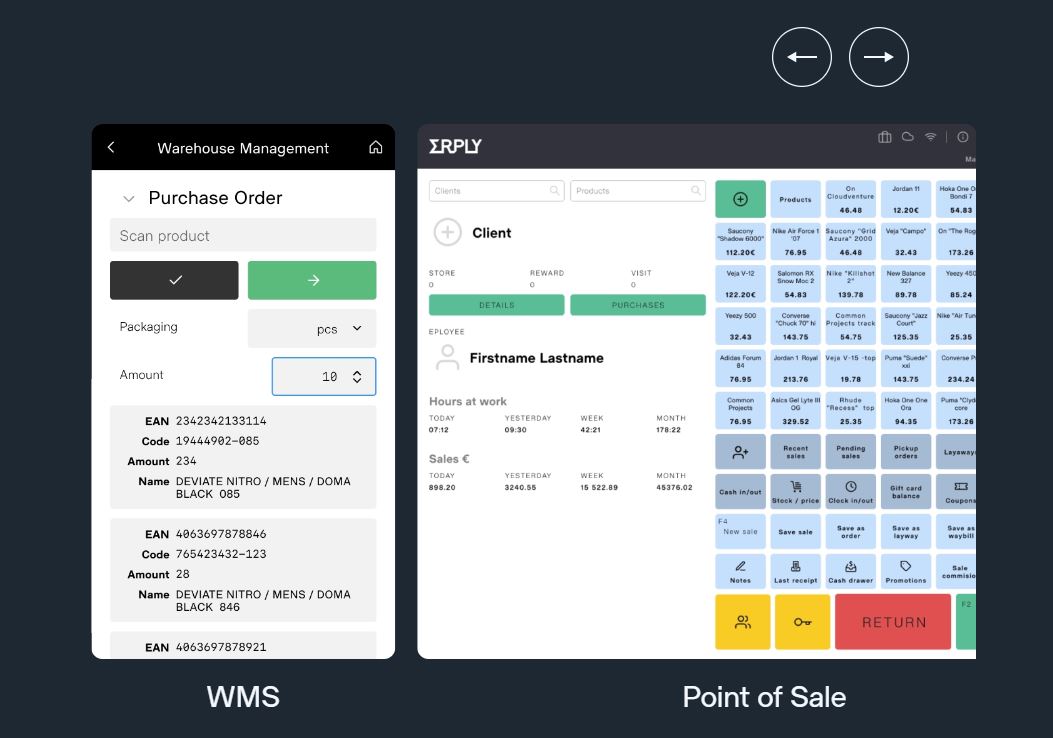1053x738 pixels.
Task: View Promotions via the tag icon
Action: click(906, 570)
